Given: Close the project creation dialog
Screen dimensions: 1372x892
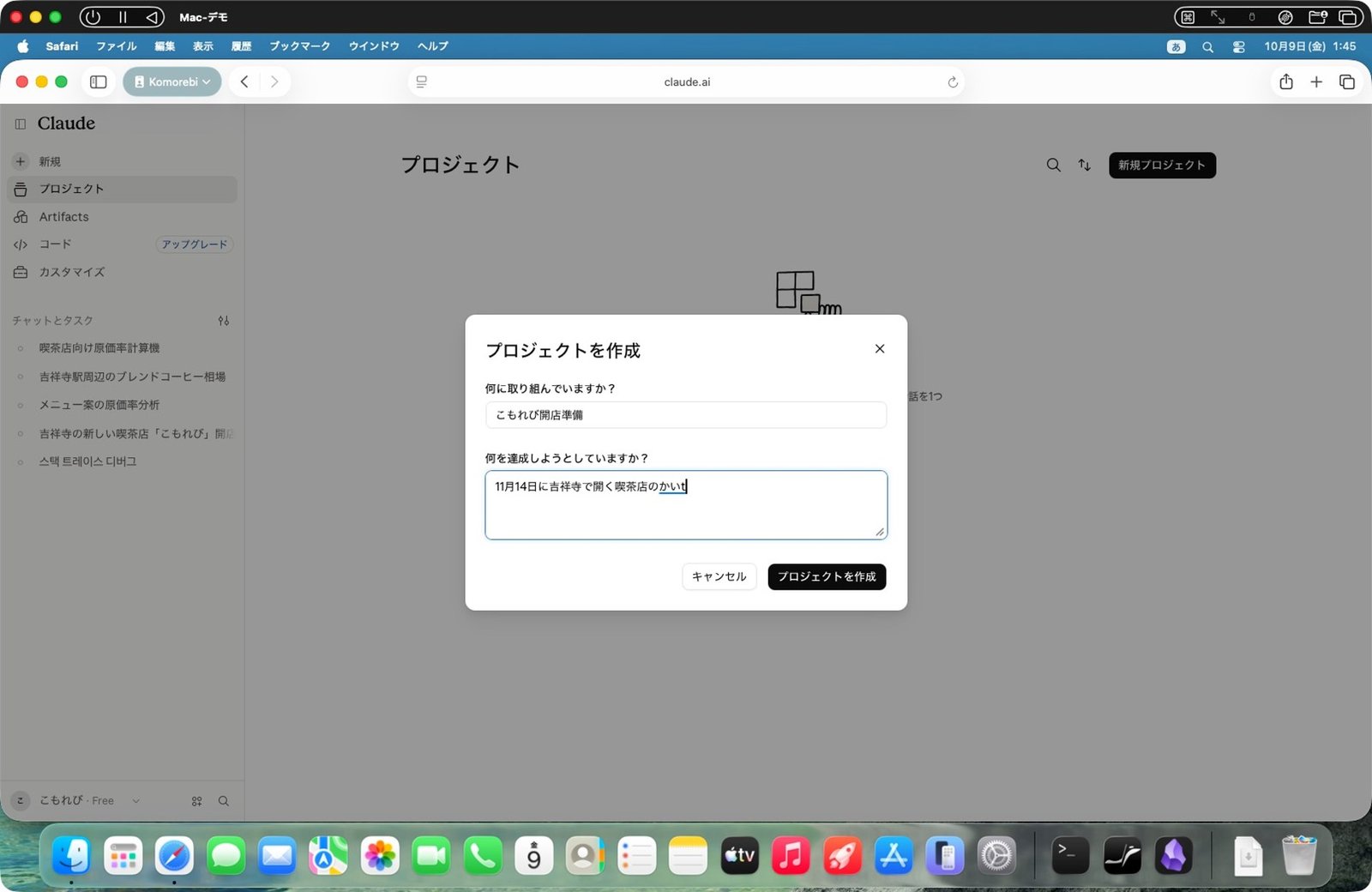Looking at the screenshot, I should pos(879,349).
